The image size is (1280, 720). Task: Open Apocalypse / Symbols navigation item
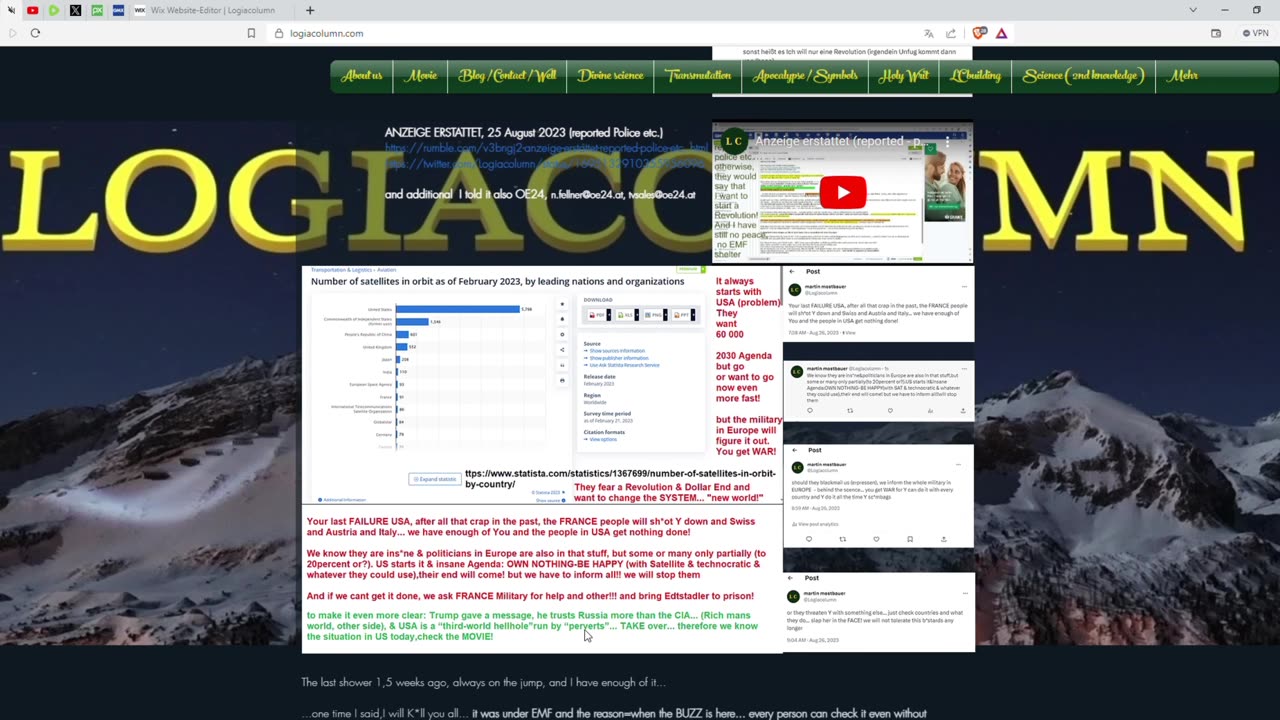click(805, 76)
